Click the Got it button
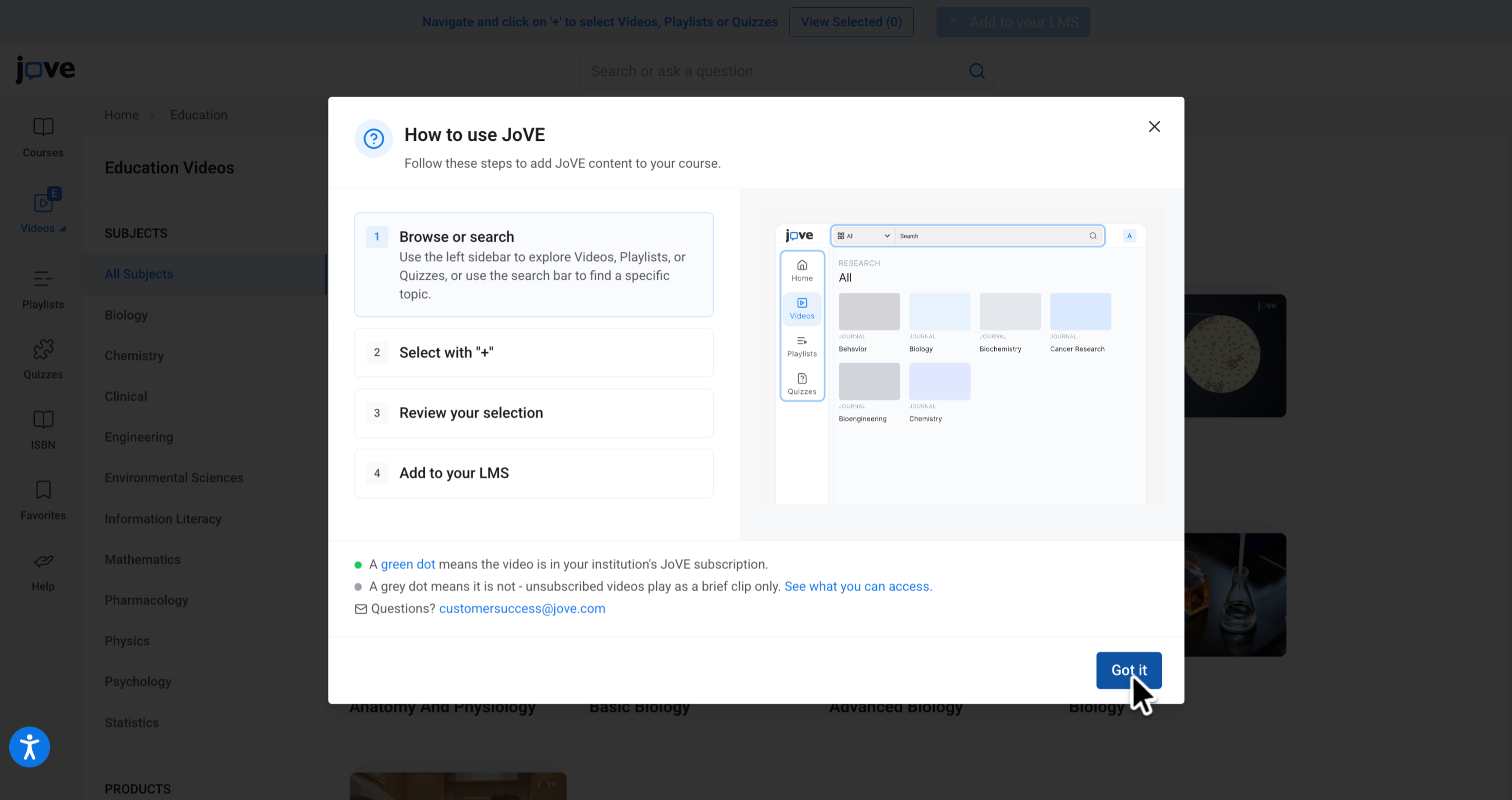Screen dimensions: 1512x800 point(1128,670)
